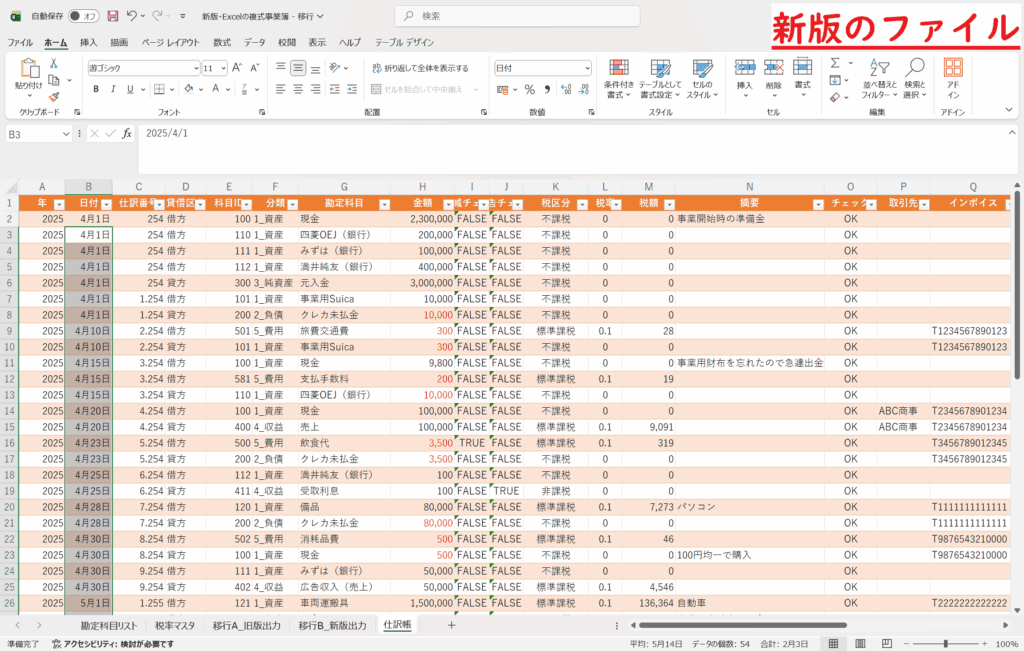This screenshot has height=651, width=1024.
Task: Click the Save floppy disk icon
Action: pyautogui.click(x=112, y=16)
